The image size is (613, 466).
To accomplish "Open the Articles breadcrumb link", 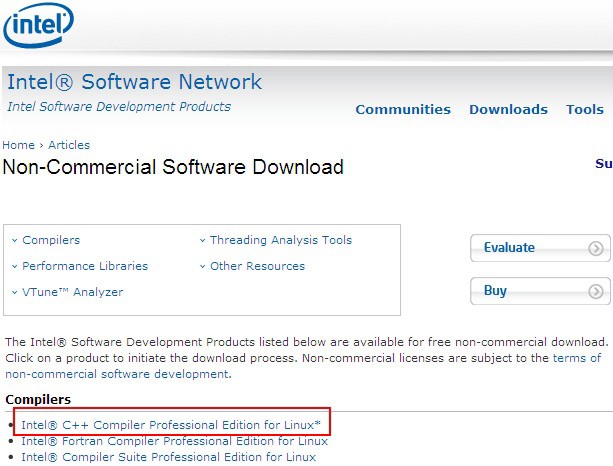I will (x=69, y=145).
